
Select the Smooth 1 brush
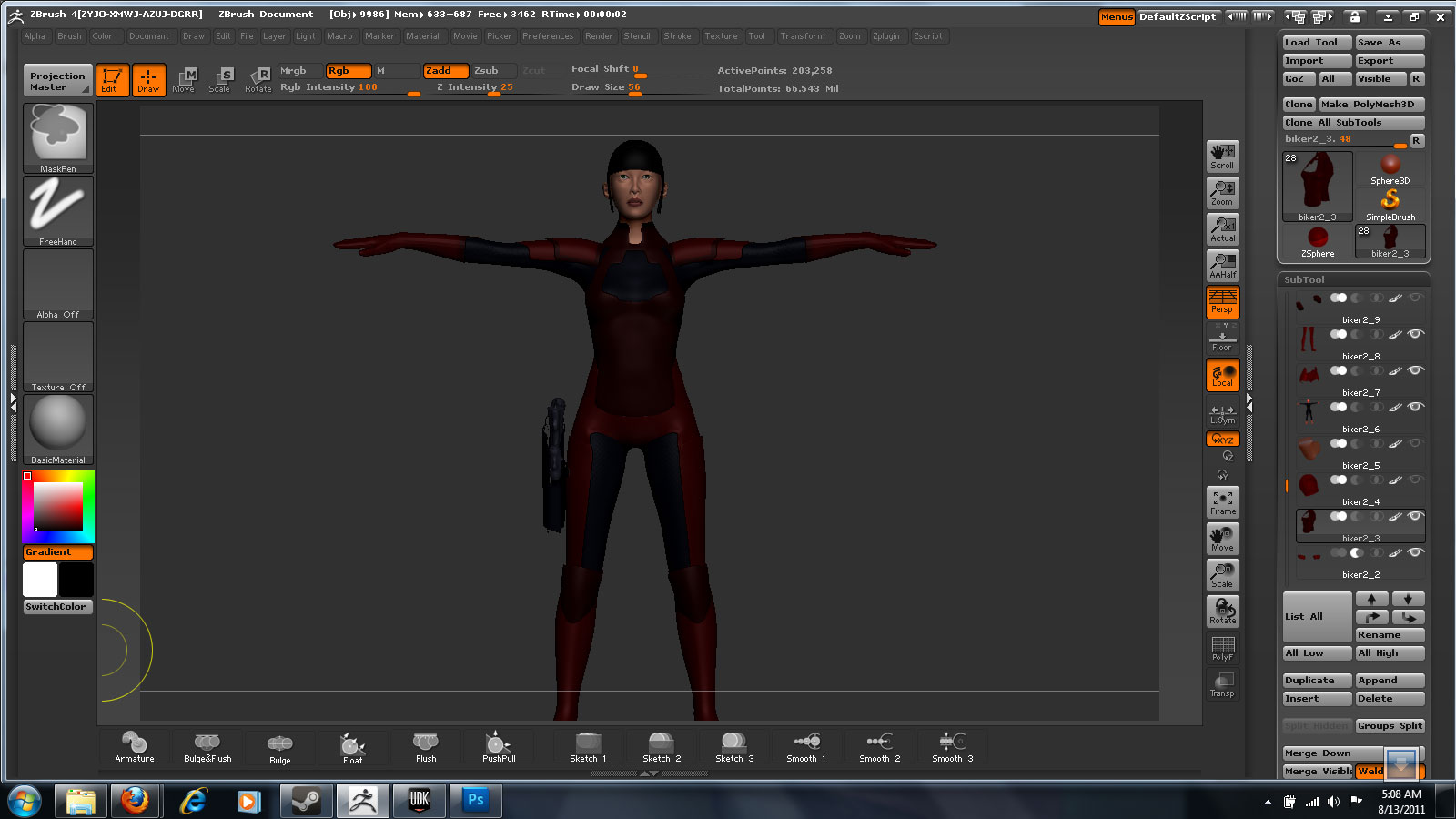[806, 747]
